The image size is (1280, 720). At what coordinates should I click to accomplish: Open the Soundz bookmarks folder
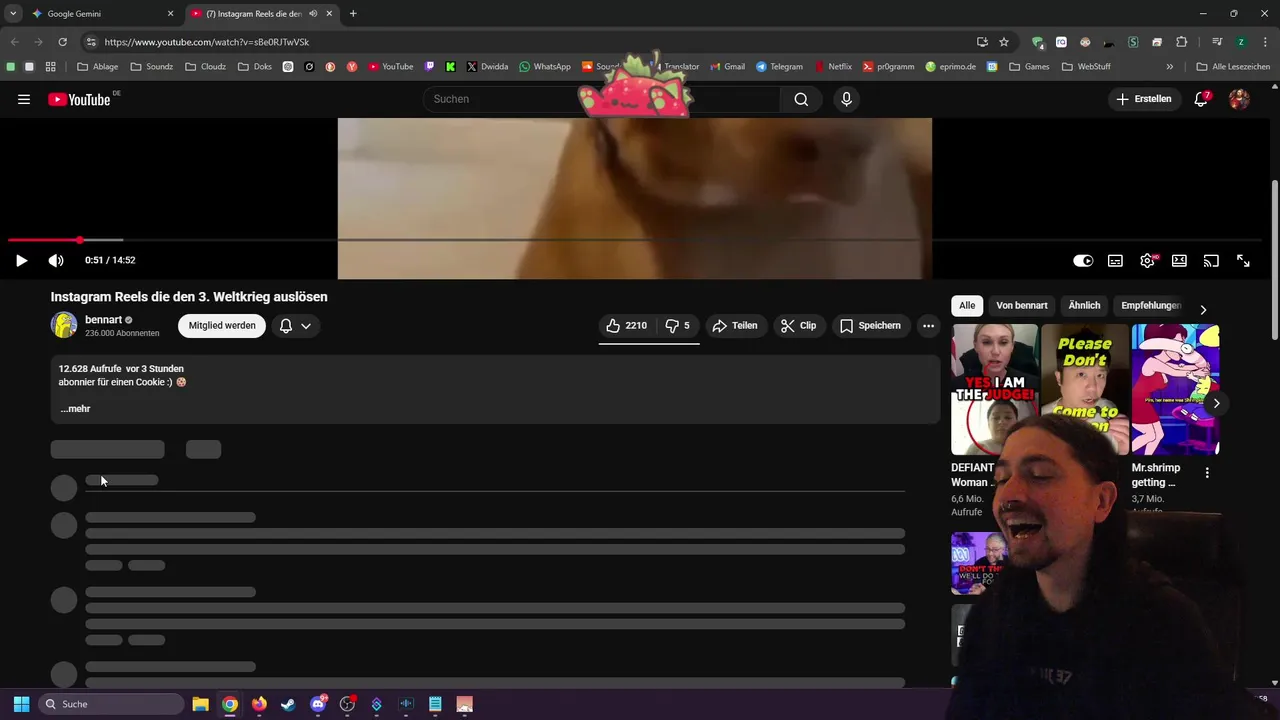click(x=152, y=67)
